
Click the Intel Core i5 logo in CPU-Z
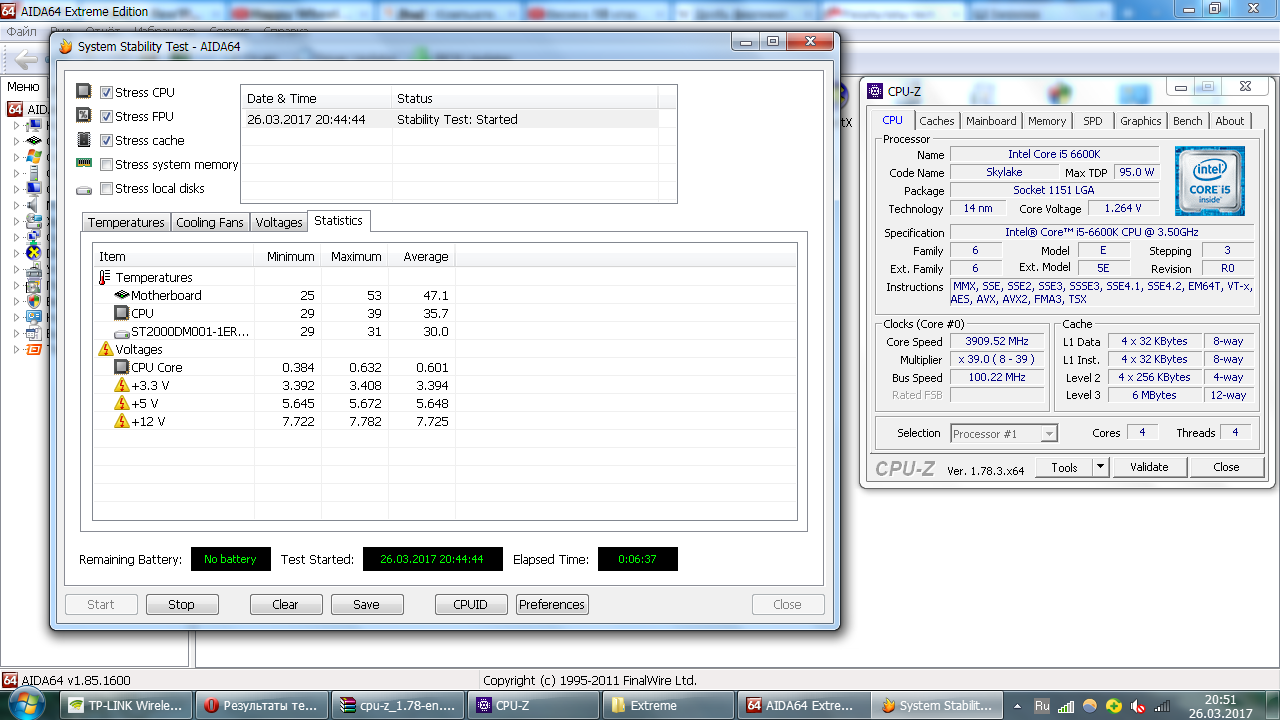(x=1210, y=181)
